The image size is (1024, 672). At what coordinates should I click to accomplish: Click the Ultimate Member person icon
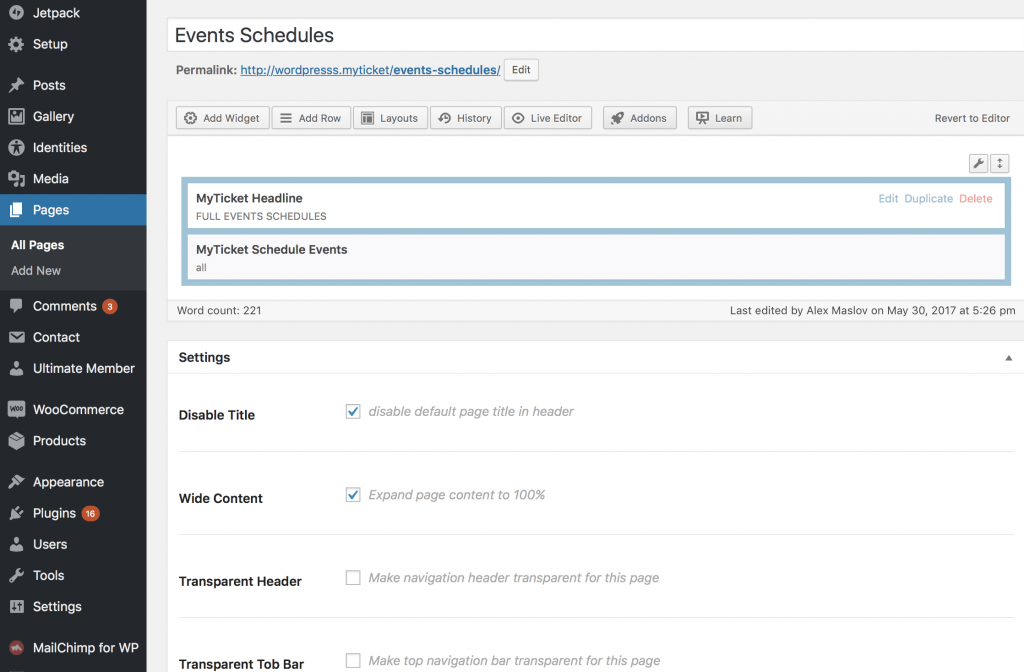[16, 368]
